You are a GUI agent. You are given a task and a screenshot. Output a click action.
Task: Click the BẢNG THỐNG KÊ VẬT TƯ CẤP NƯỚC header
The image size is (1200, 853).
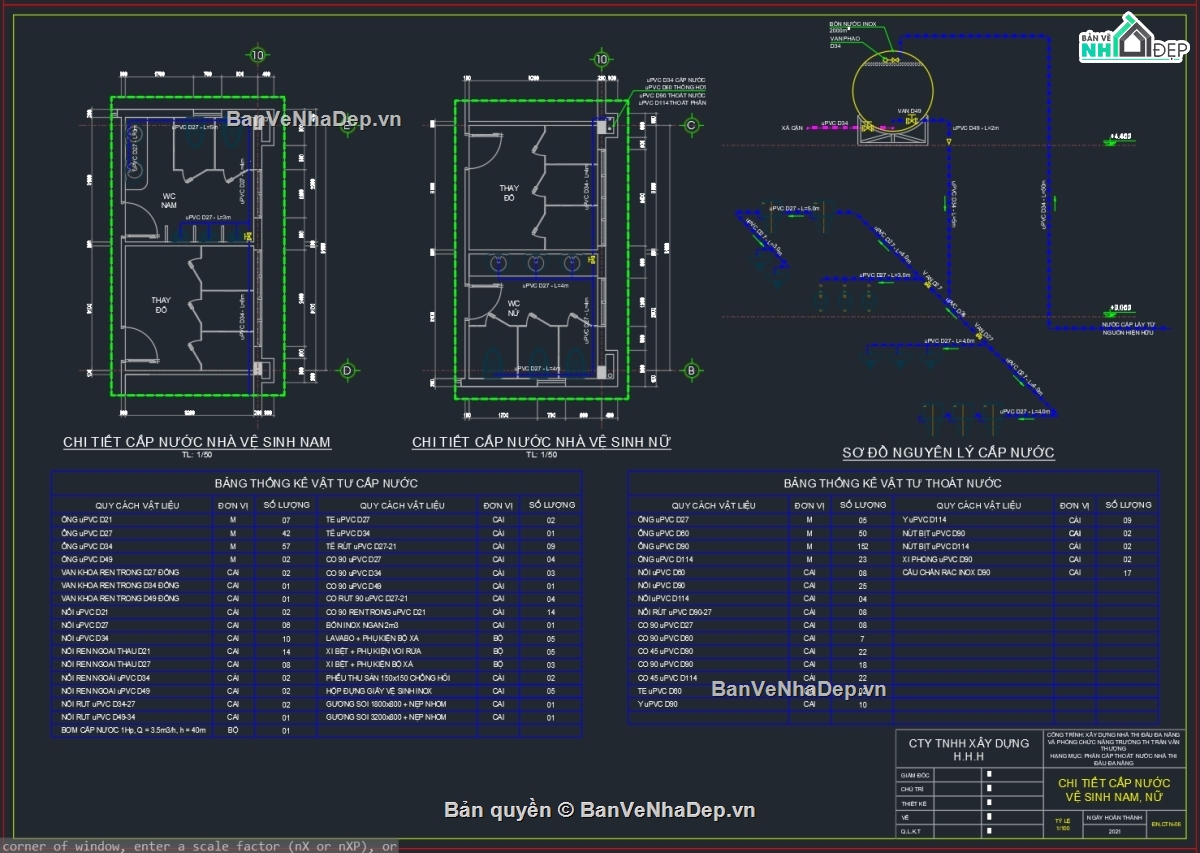point(316,484)
